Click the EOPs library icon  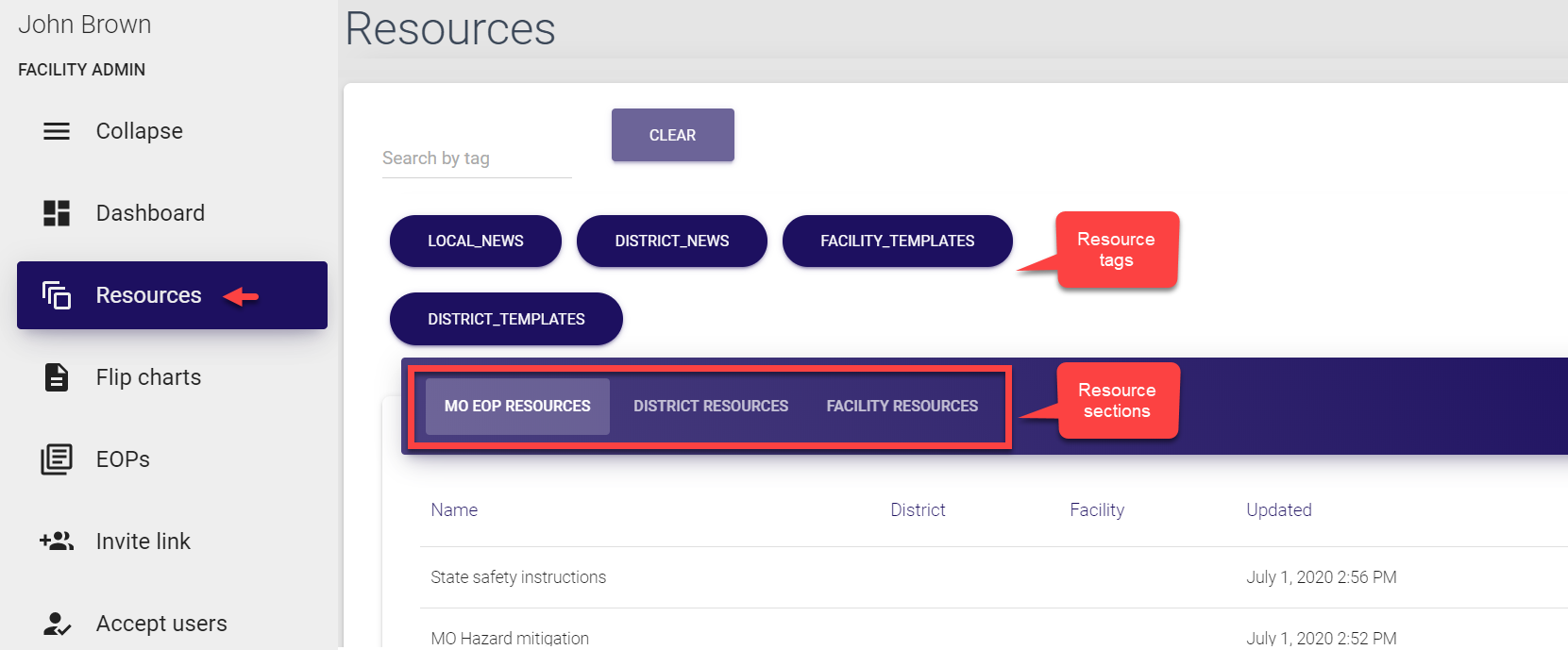(57, 459)
